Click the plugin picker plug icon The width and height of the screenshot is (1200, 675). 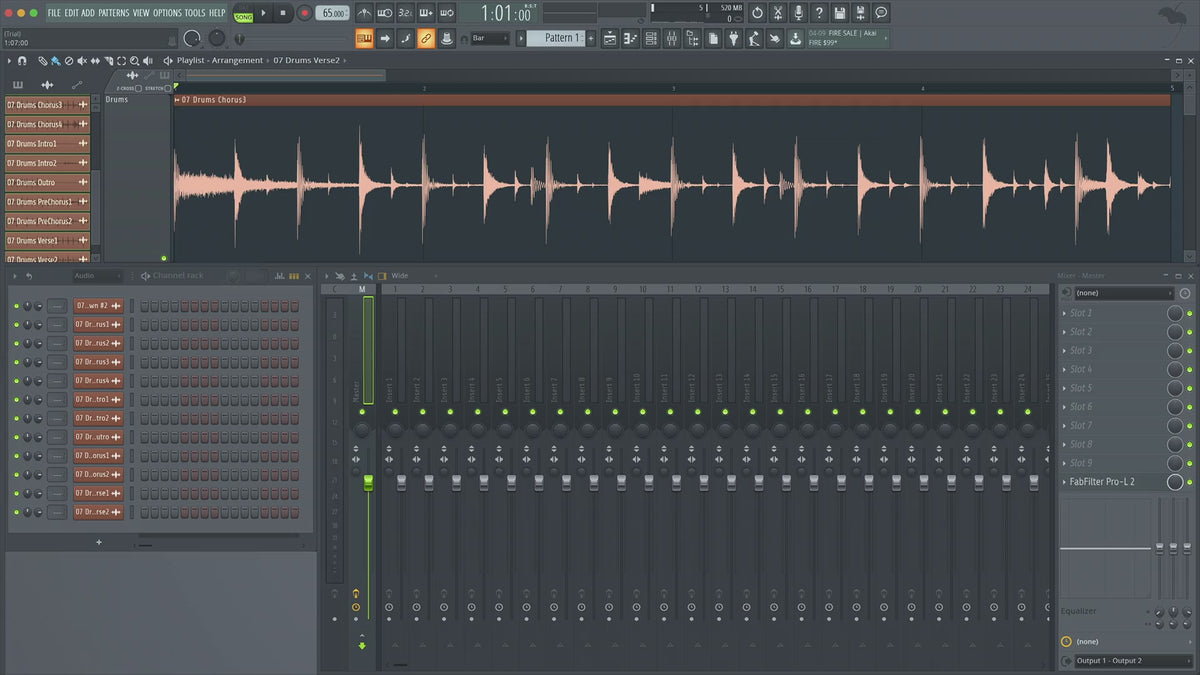click(x=733, y=38)
